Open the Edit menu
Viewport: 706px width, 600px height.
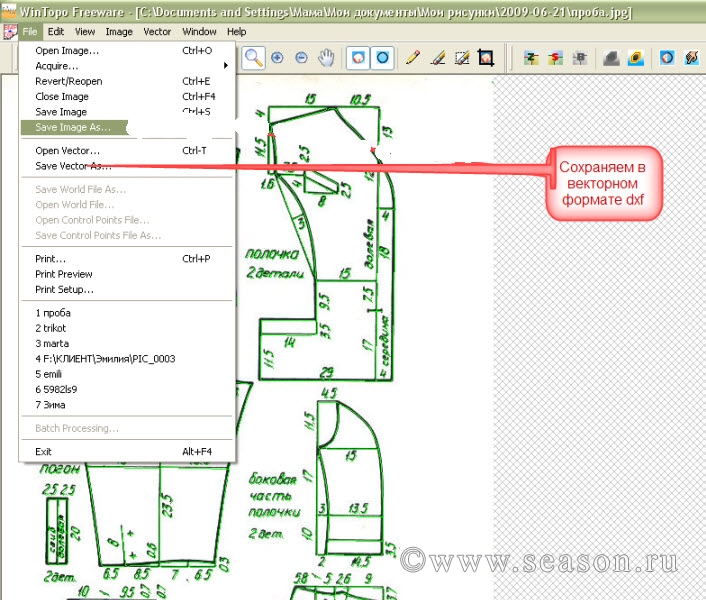pos(56,32)
